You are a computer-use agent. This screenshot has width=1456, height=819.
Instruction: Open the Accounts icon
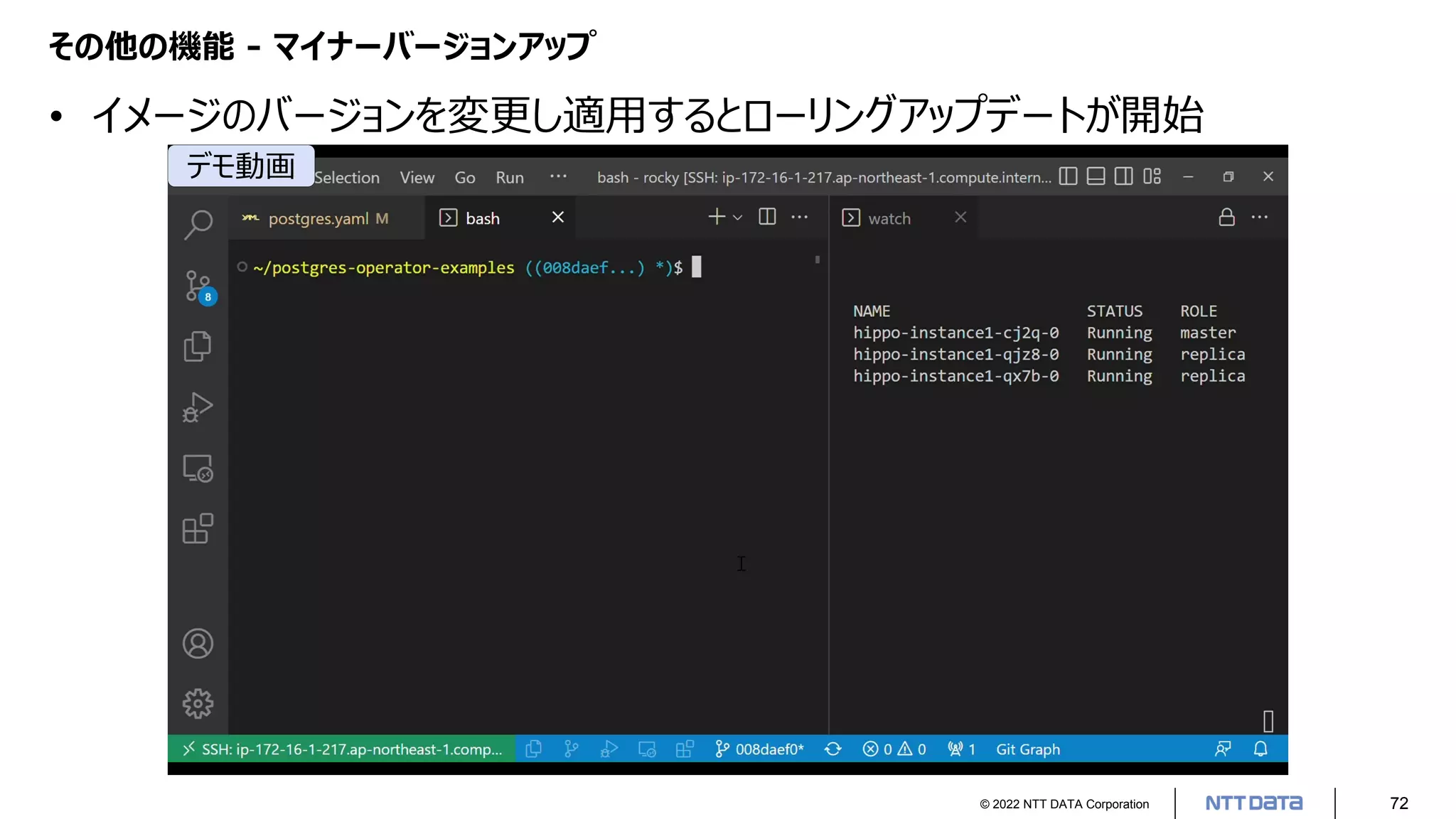(198, 643)
